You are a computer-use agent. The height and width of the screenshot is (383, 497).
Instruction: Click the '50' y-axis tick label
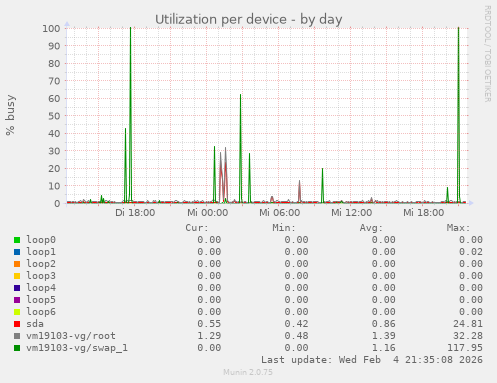tap(54, 116)
